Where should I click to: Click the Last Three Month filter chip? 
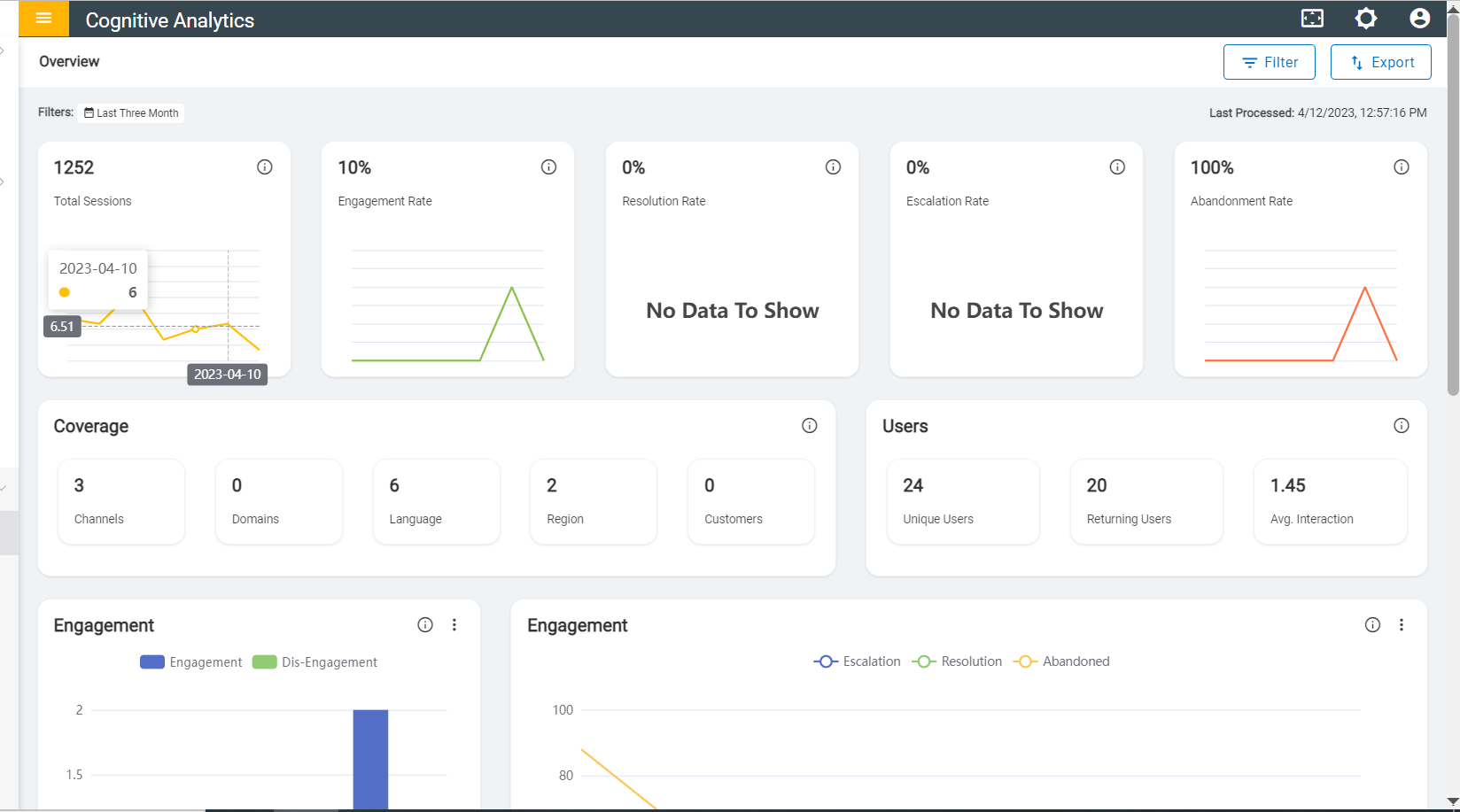tap(131, 113)
